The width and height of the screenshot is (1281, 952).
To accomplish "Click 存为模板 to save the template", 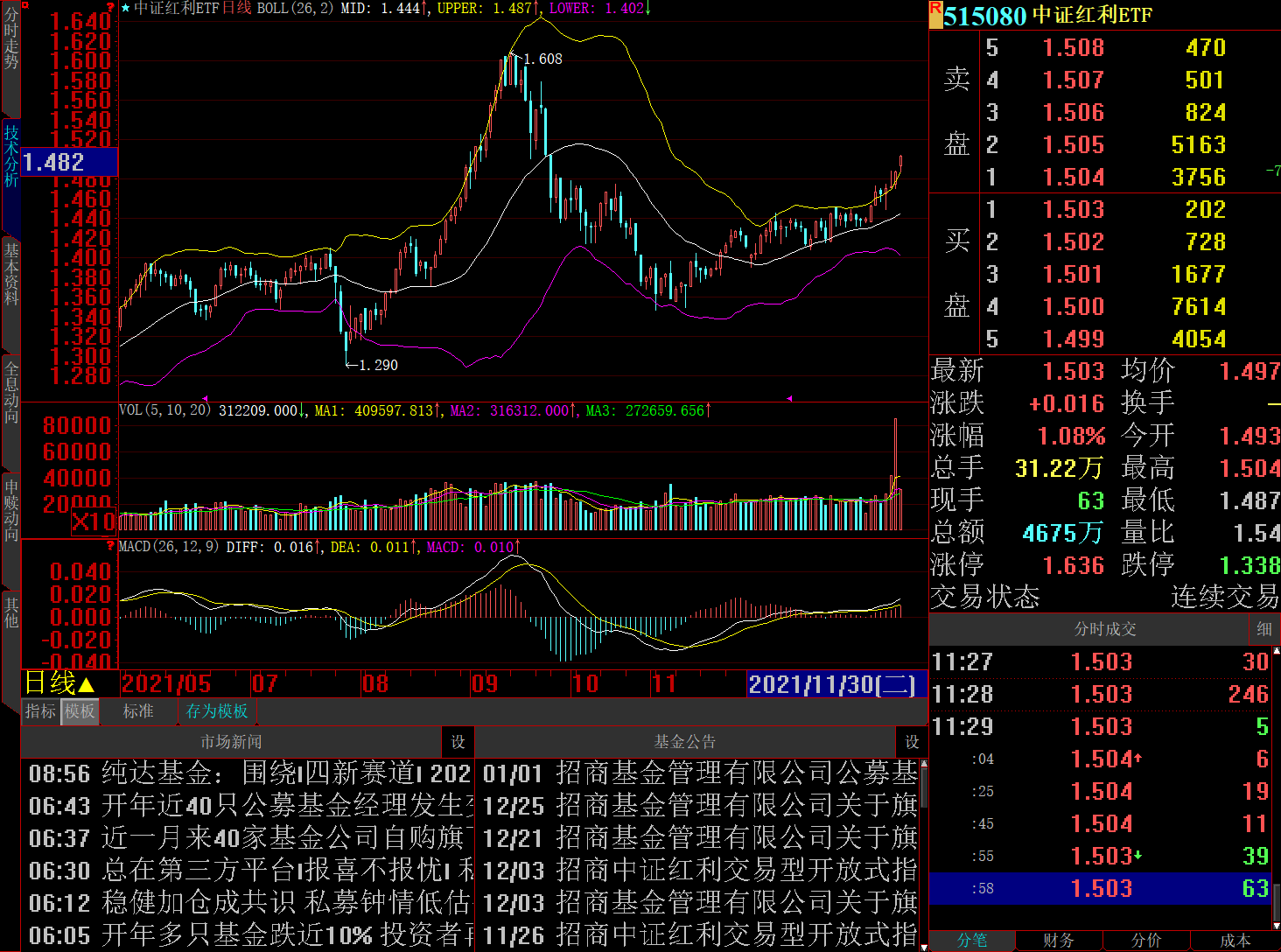I will pos(217,711).
